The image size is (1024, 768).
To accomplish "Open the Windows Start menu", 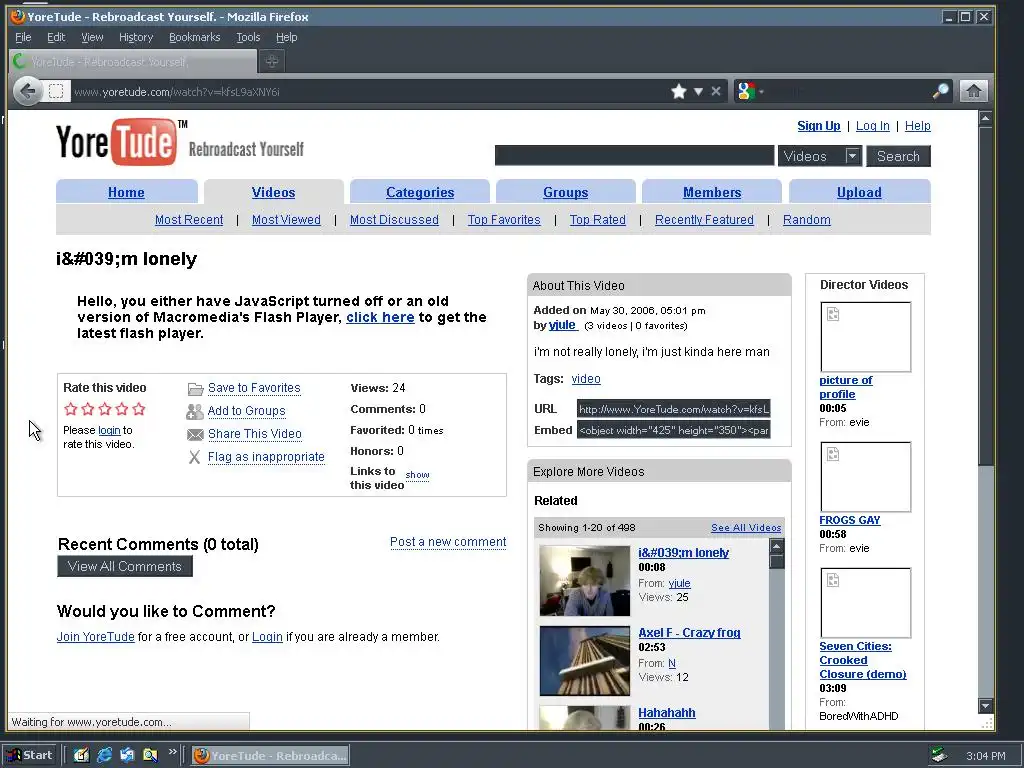I will coord(30,756).
